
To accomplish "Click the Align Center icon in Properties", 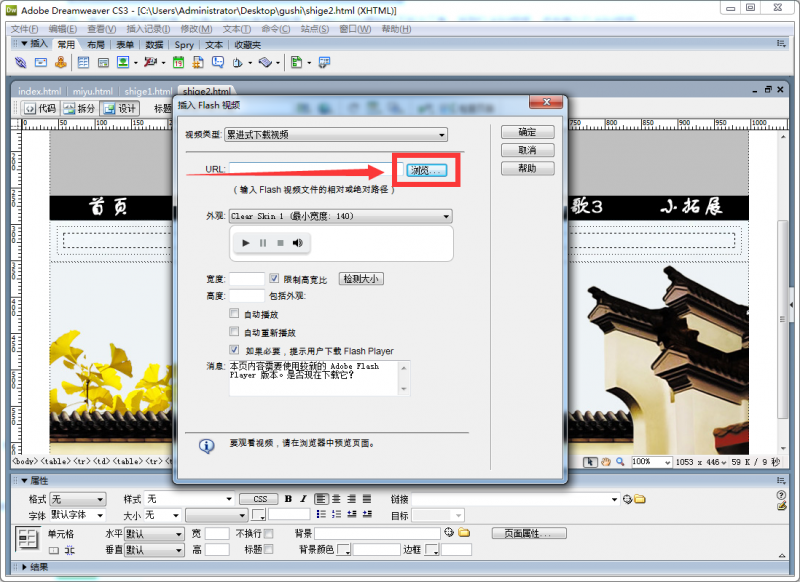I will click(336, 499).
